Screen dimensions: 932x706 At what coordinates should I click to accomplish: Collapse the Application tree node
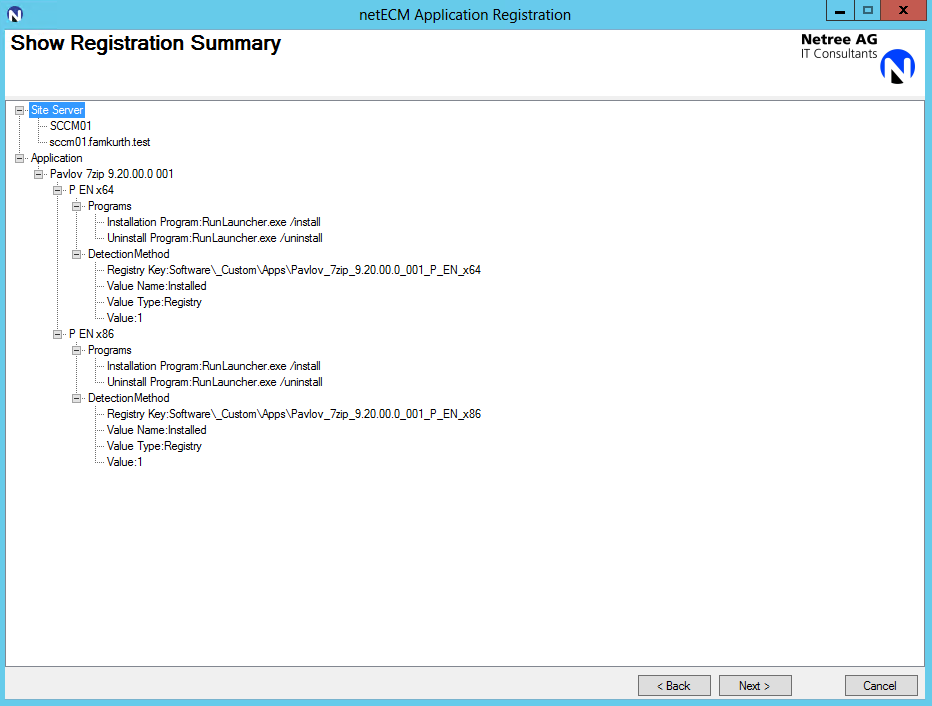(20, 158)
